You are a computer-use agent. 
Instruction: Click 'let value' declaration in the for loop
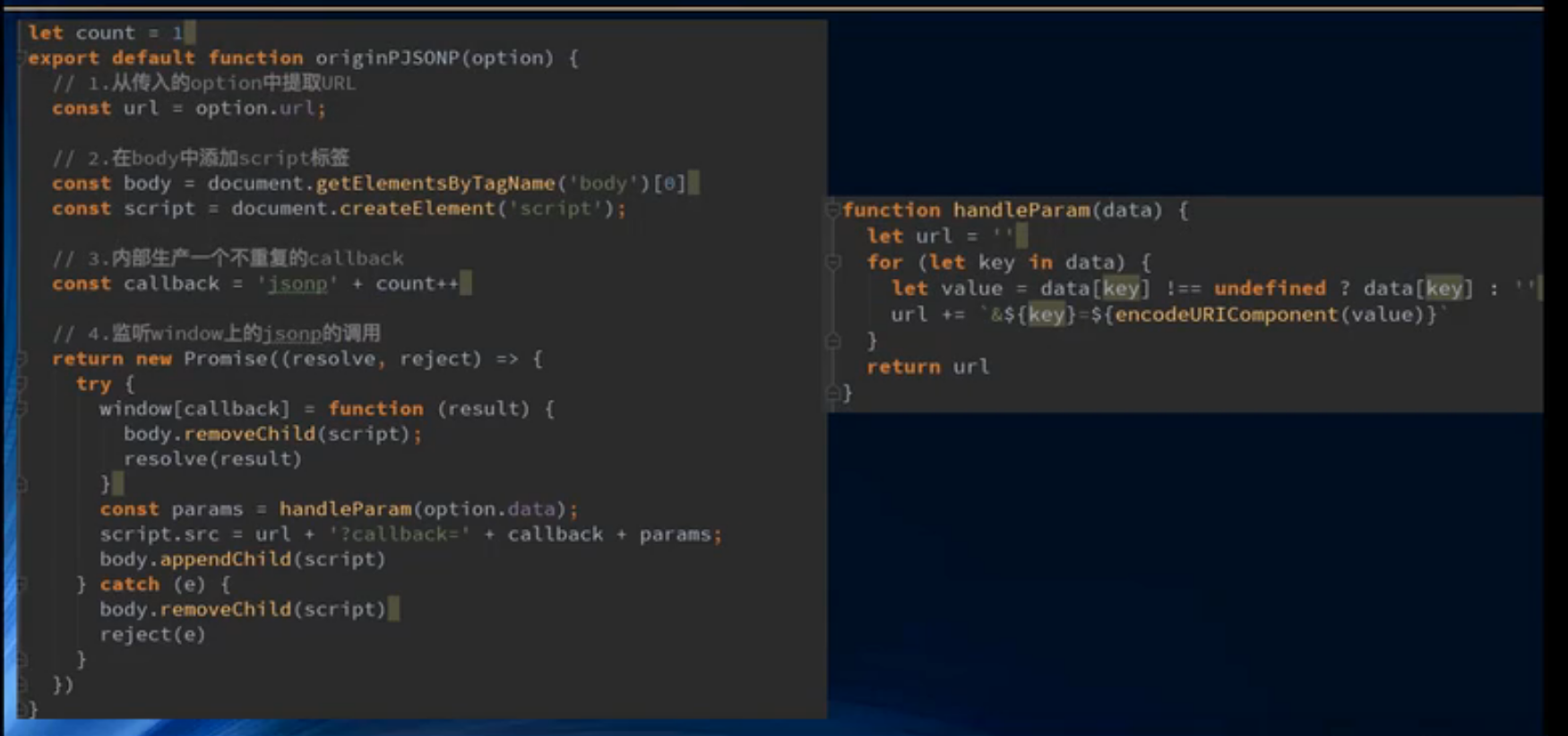tap(947, 289)
